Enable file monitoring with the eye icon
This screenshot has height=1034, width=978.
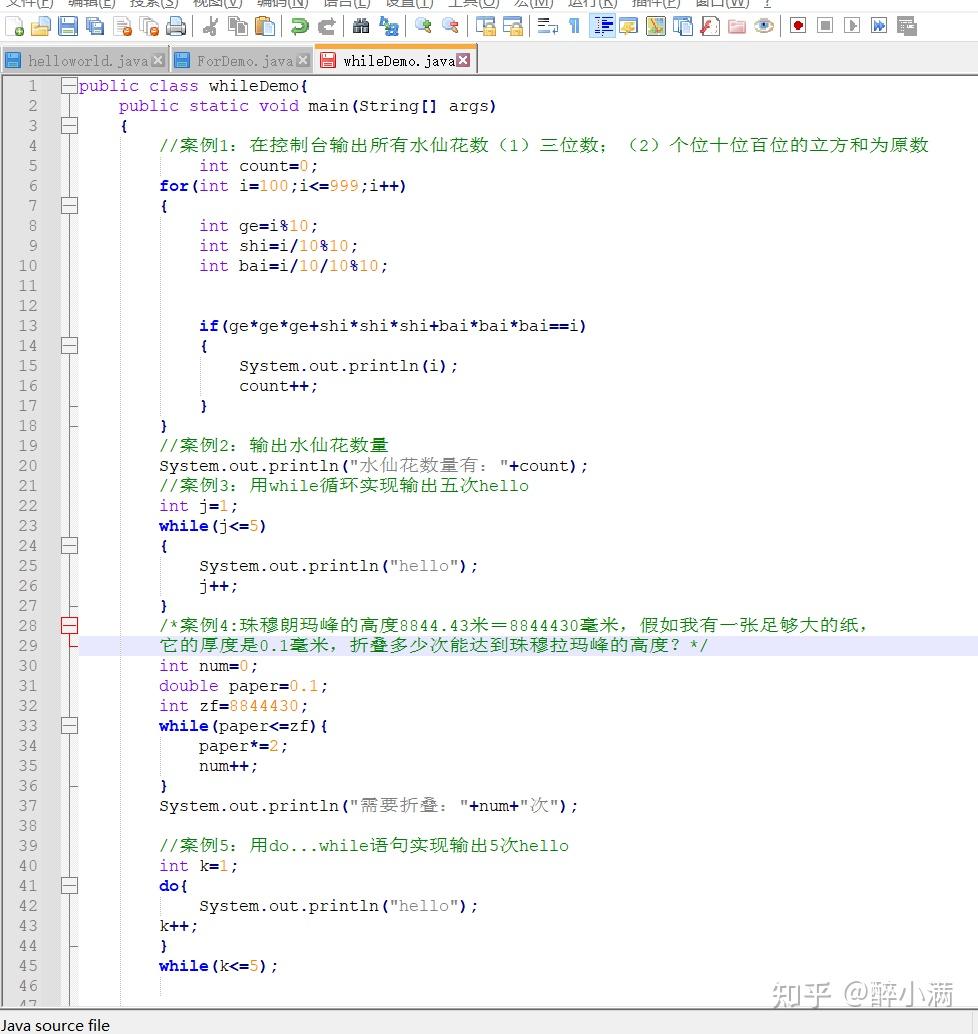[x=764, y=27]
